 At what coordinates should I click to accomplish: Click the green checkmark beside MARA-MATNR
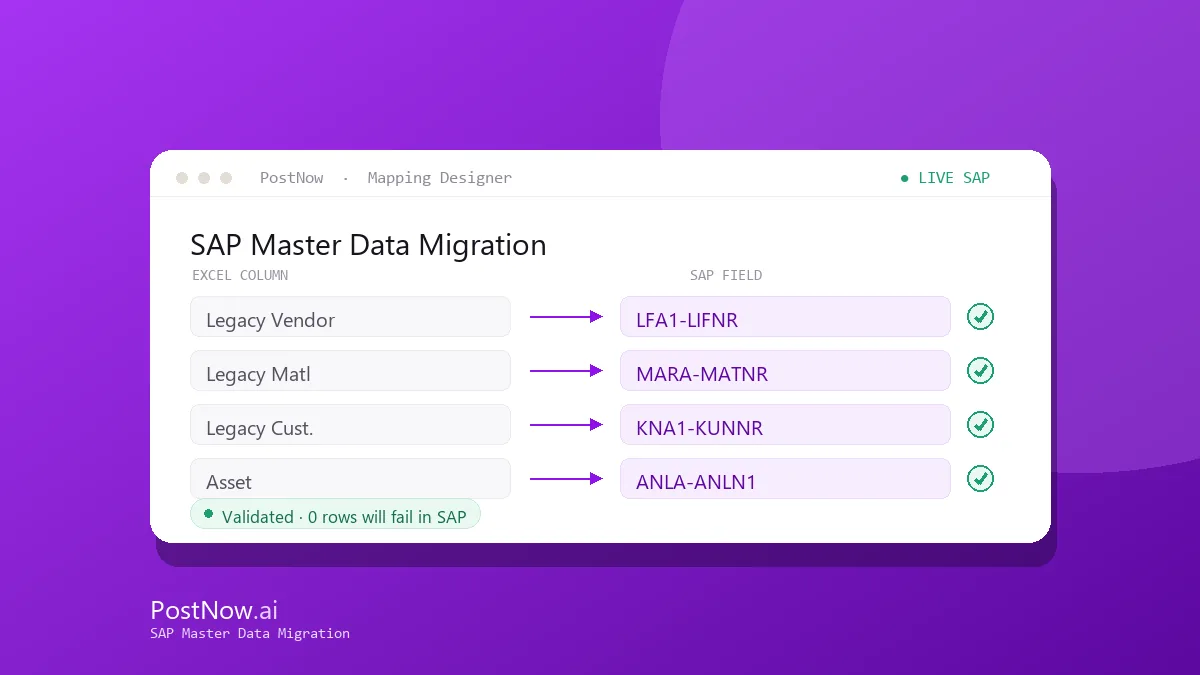click(980, 371)
